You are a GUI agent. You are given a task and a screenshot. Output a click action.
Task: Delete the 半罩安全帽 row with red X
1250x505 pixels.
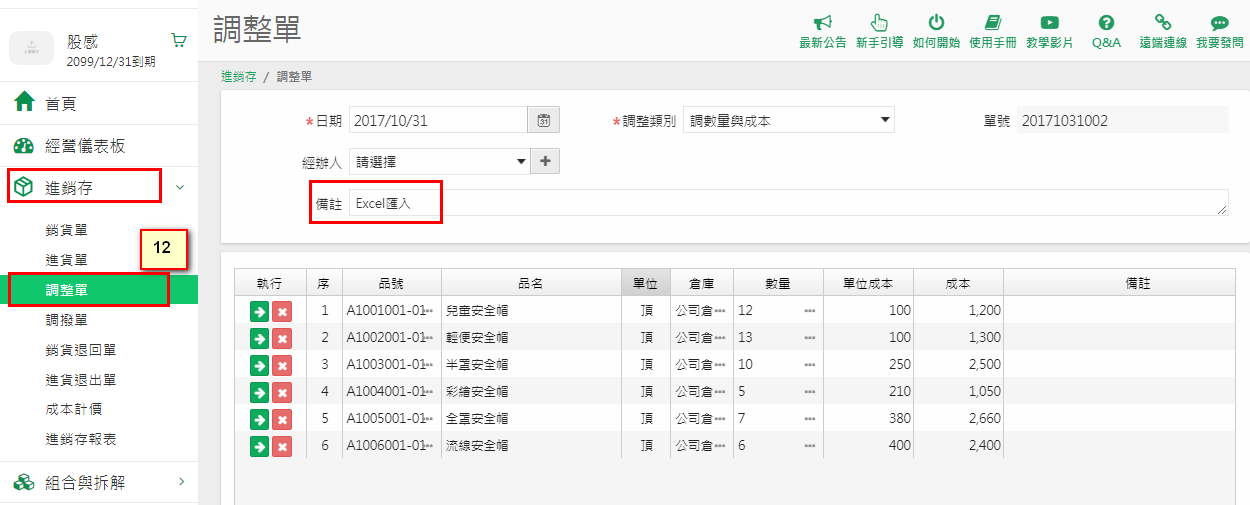(282, 365)
